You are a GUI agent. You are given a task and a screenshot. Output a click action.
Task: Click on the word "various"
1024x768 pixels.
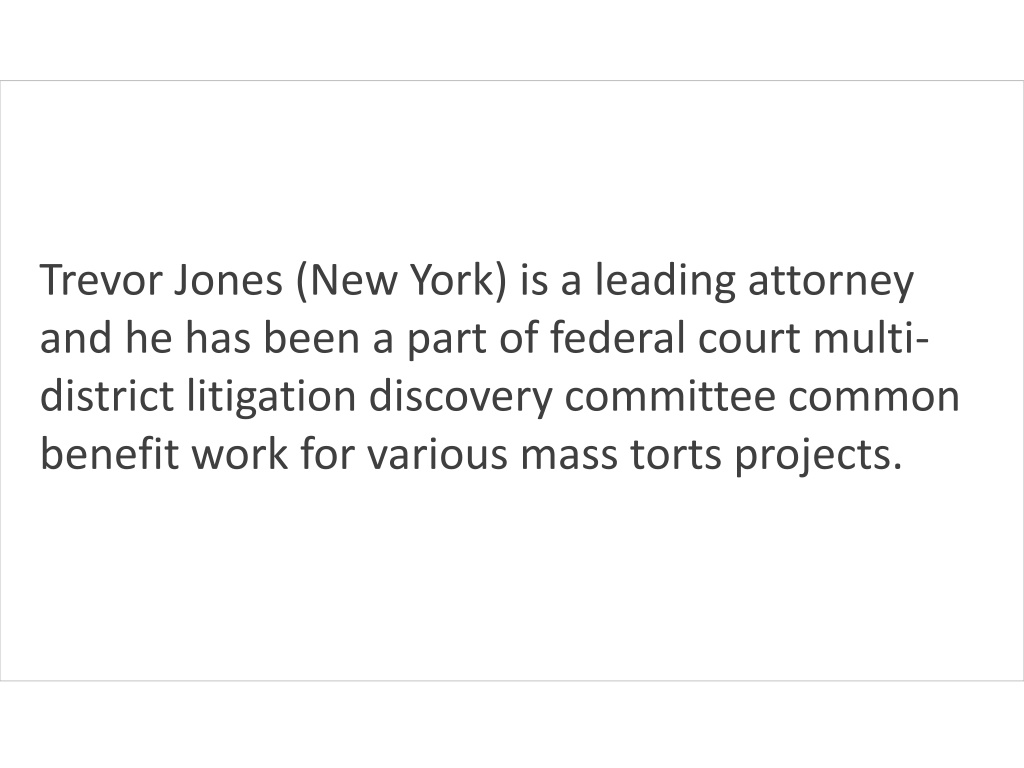[x=437, y=456]
